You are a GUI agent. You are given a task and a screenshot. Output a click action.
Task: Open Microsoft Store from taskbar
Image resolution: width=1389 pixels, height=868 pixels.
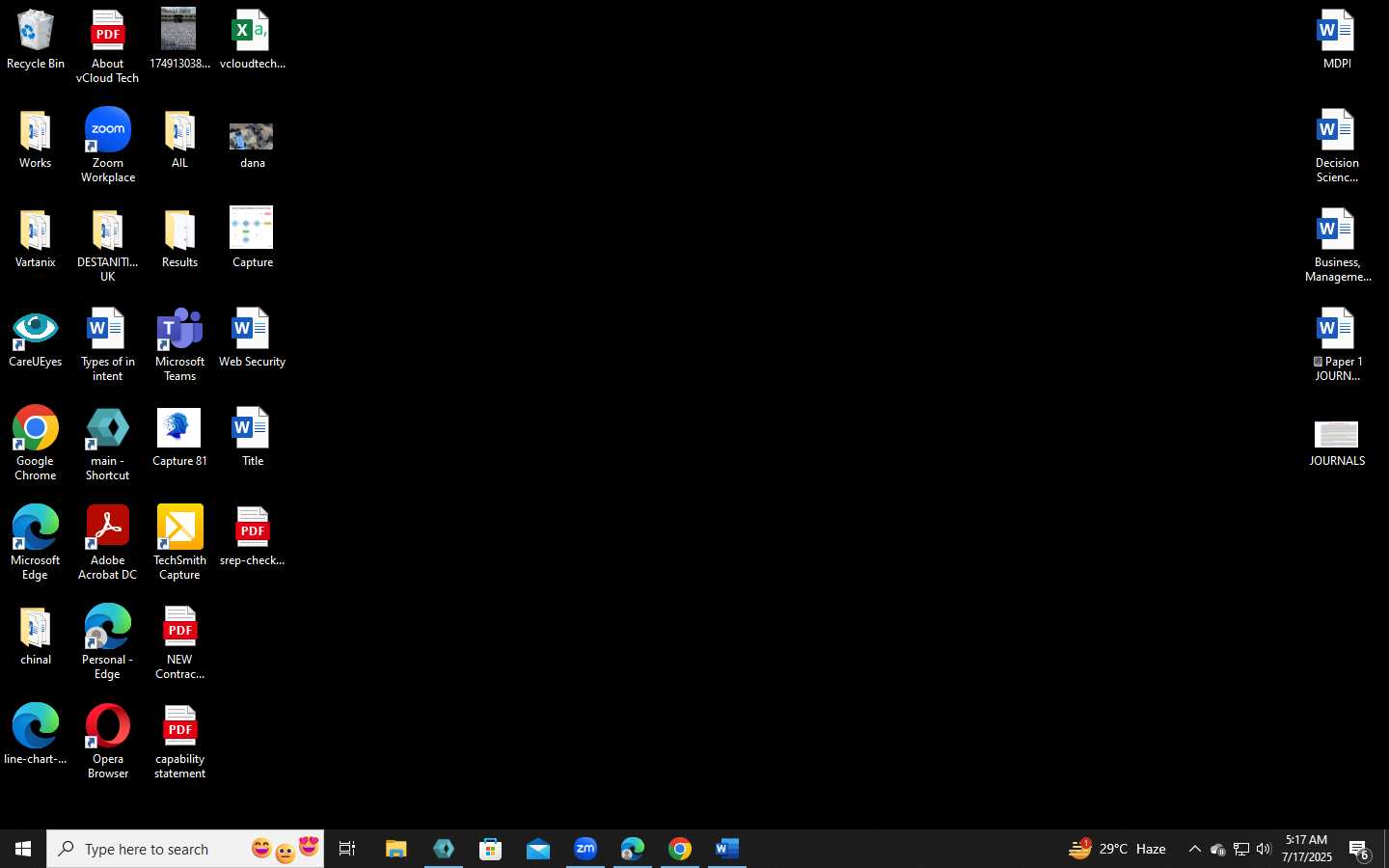click(491, 849)
